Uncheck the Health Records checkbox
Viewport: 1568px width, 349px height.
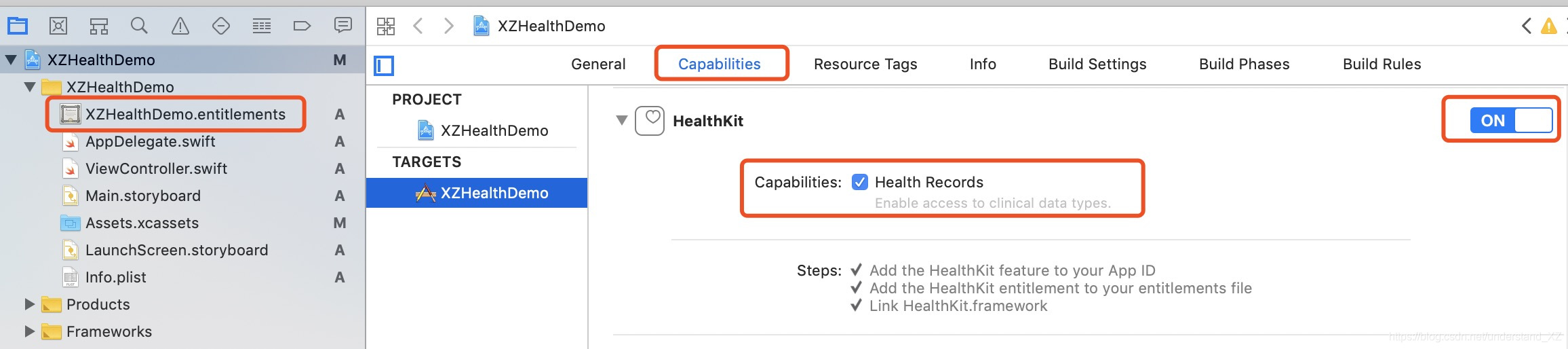coord(860,182)
